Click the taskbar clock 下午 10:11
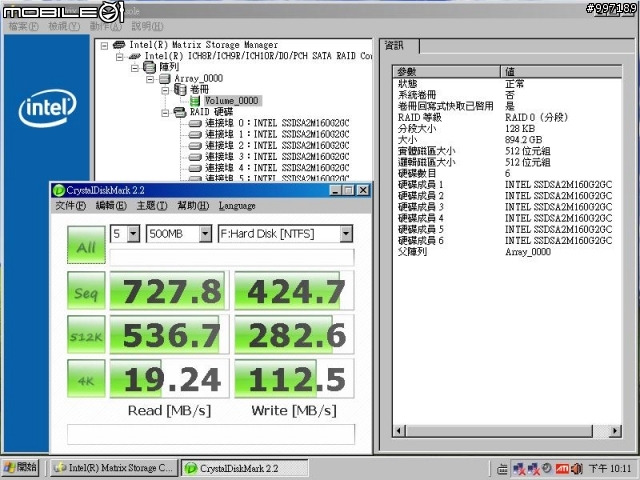The height and width of the screenshot is (480, 640). [609, 469]
